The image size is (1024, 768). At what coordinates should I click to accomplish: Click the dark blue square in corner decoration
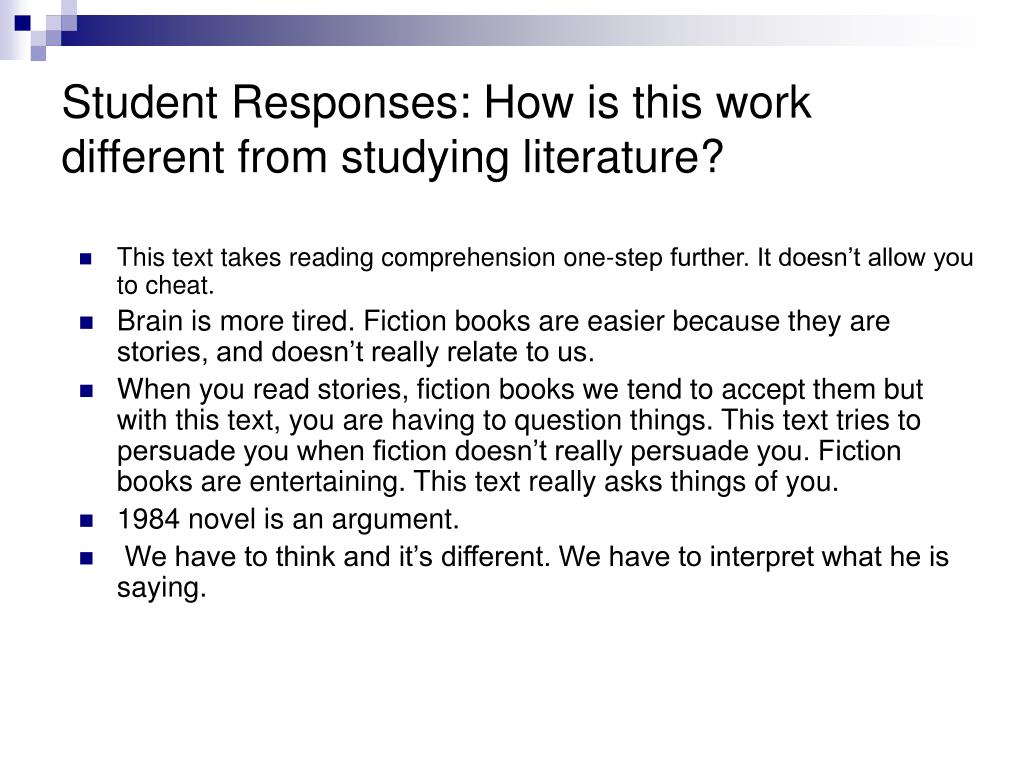22,23
